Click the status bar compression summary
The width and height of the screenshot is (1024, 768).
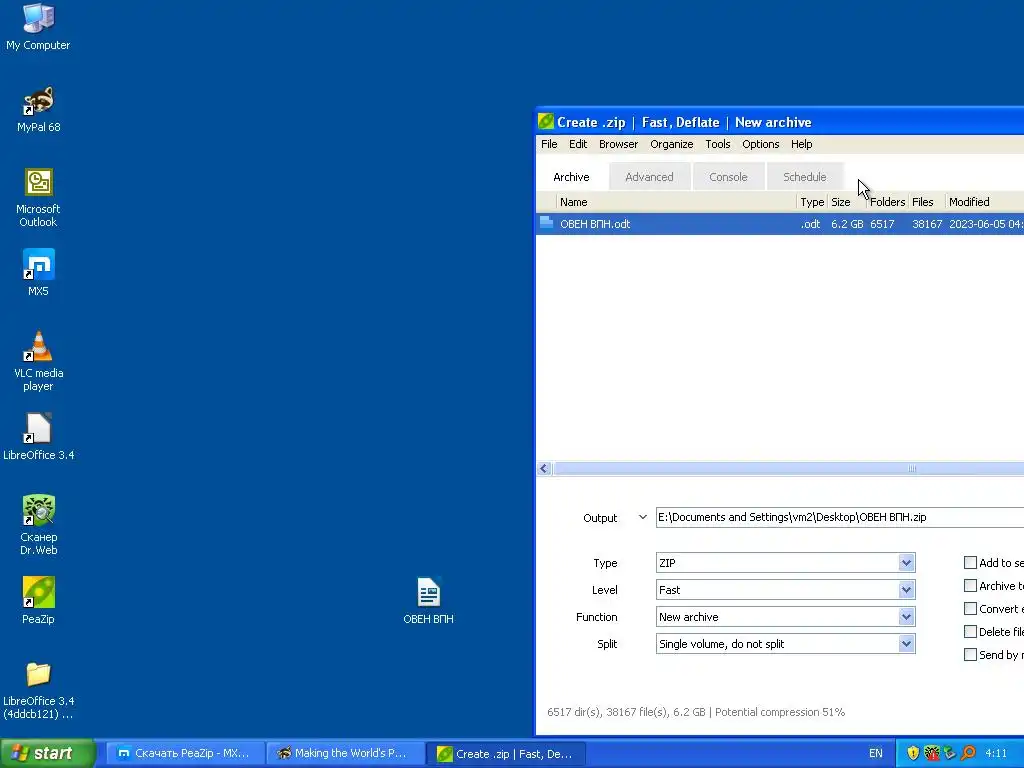tap(696, 712)
